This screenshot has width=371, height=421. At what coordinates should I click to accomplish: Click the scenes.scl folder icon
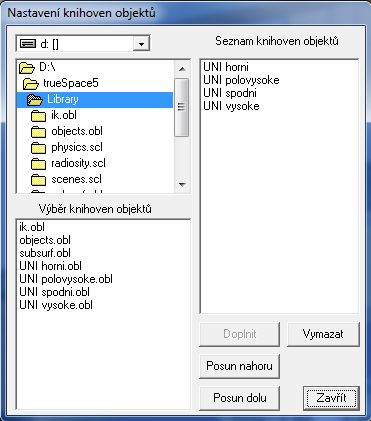39,180
